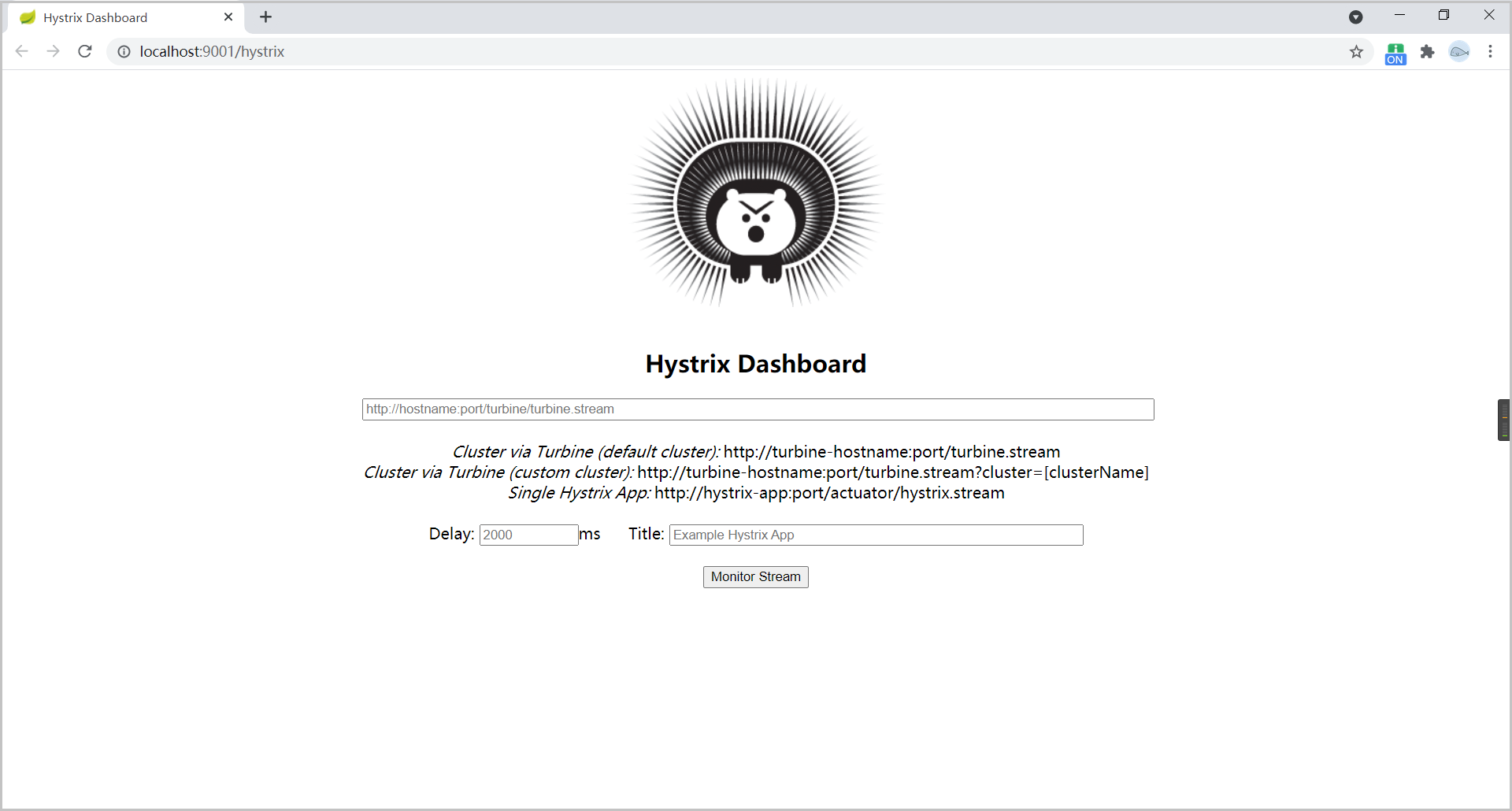Click the browser back arrow
Image resolution: width=1512 pixels, height=811 pixels.
(x=22, y=51)
